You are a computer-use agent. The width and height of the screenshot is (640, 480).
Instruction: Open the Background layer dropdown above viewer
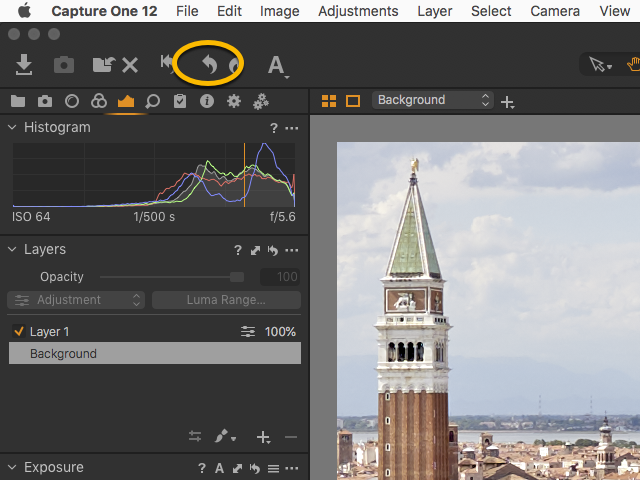pos(433,100)
